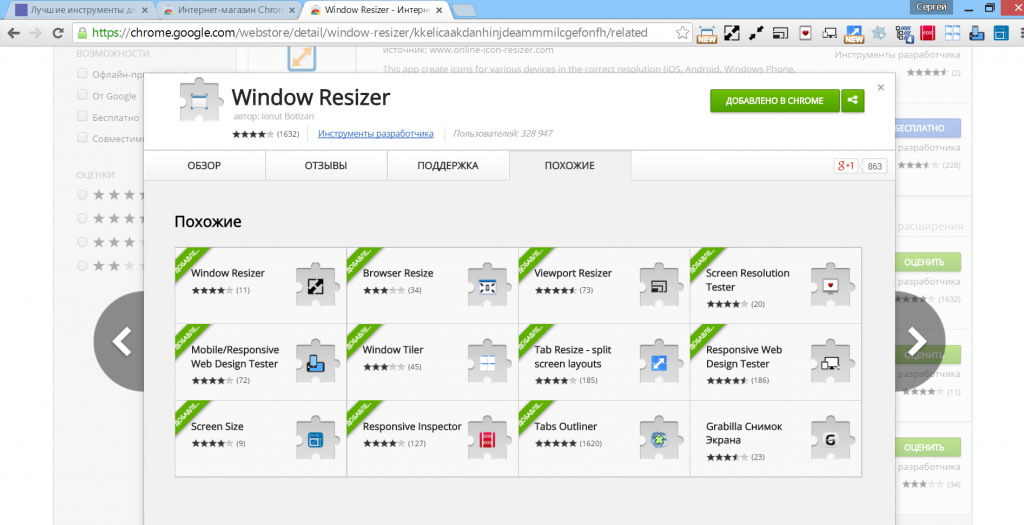Reload the page

click(x=57, y=33)
